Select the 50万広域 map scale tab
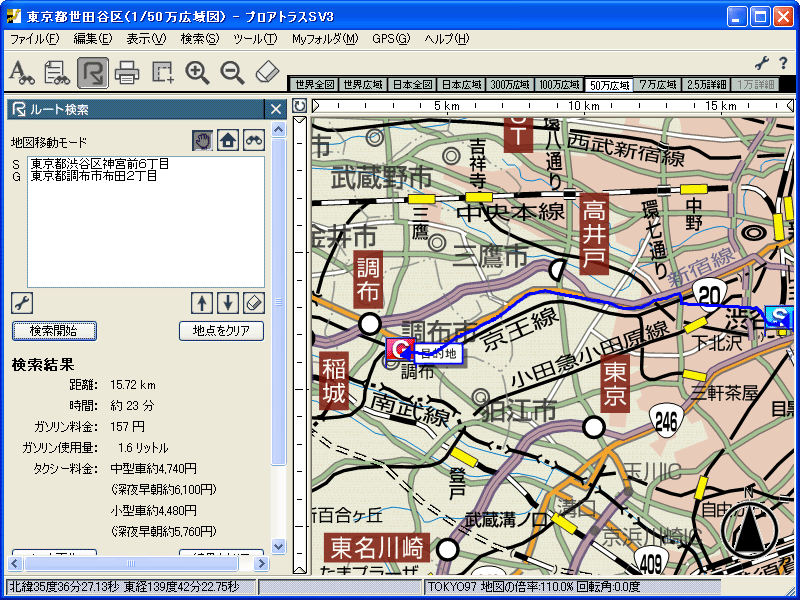This screenshot has height=600, width=800. (609, 85)
